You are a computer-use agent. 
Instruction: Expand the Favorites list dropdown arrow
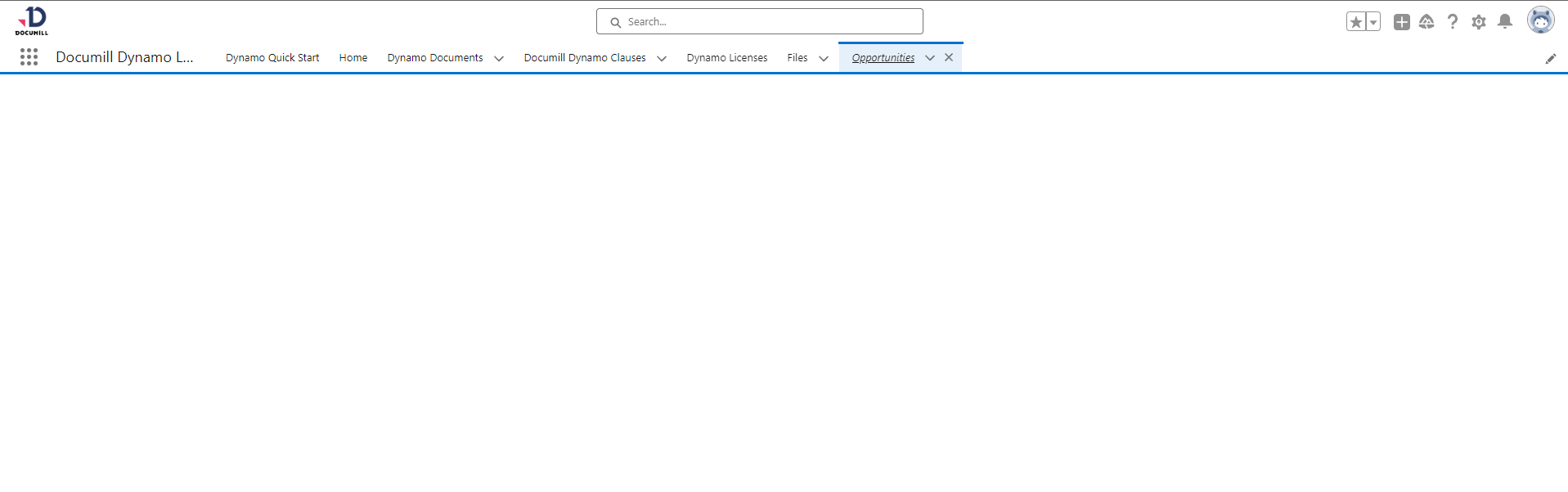(1373, 22)
